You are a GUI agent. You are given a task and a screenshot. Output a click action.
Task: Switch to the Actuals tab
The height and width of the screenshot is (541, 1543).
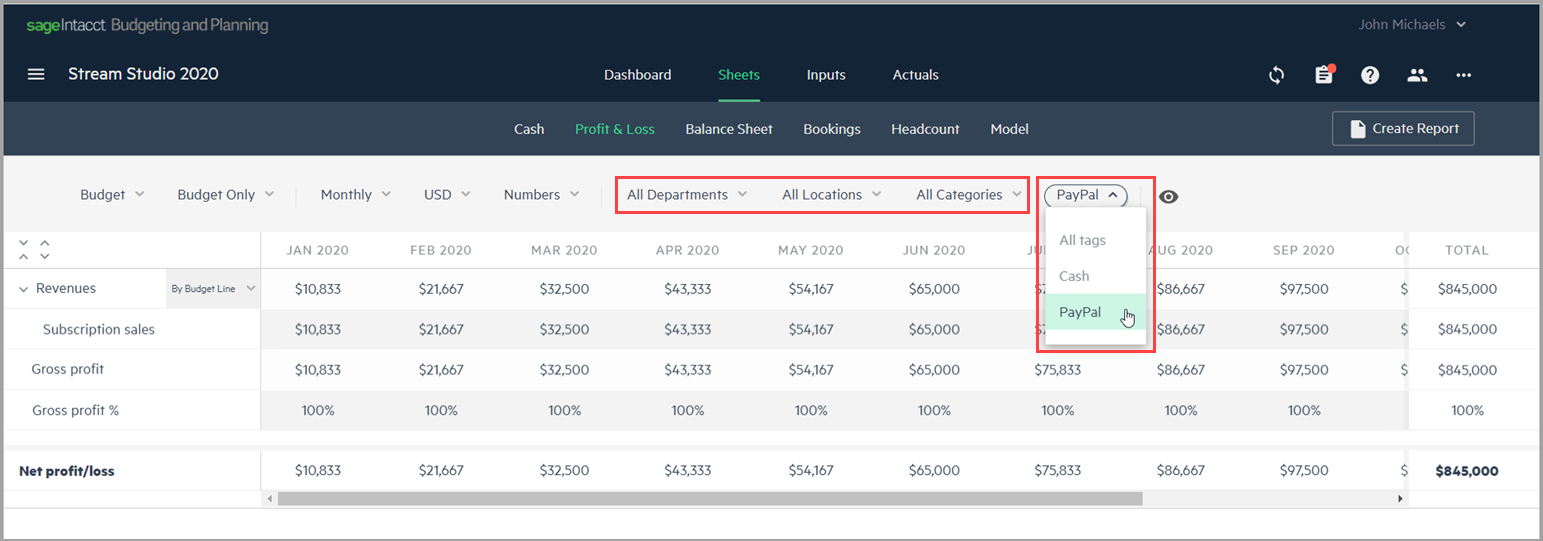coord(916,75)
